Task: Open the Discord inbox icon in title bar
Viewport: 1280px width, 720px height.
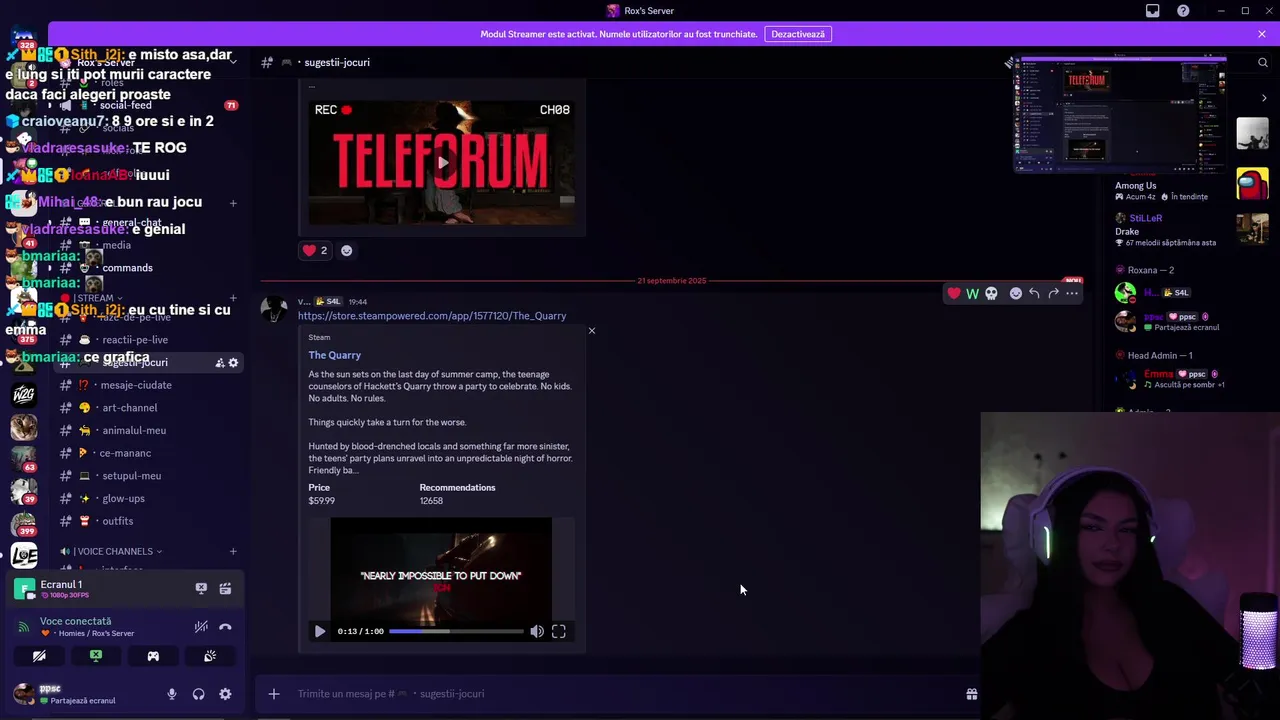Action: [1152, 11]
